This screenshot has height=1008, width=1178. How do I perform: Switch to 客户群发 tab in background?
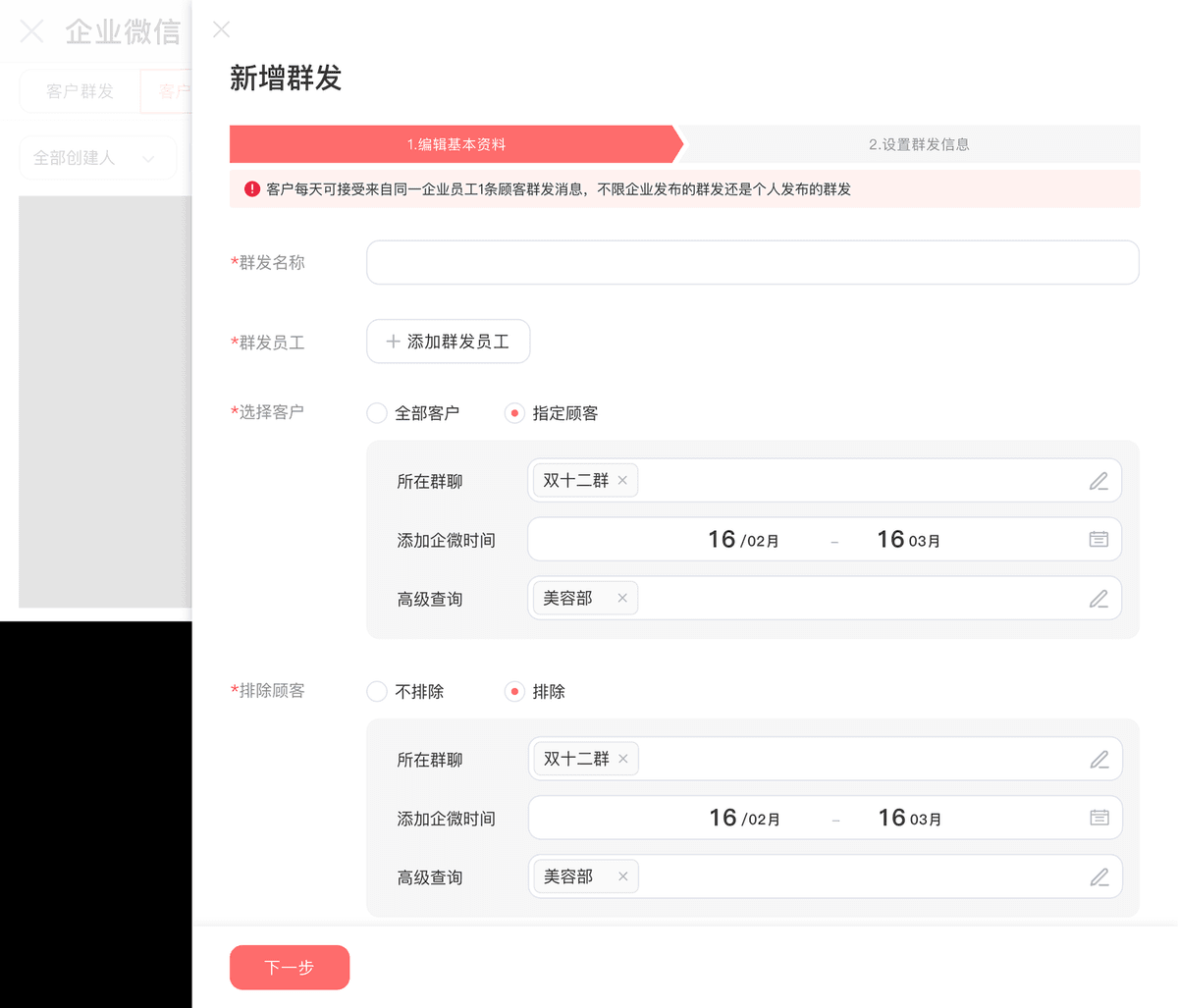[80, 91]
